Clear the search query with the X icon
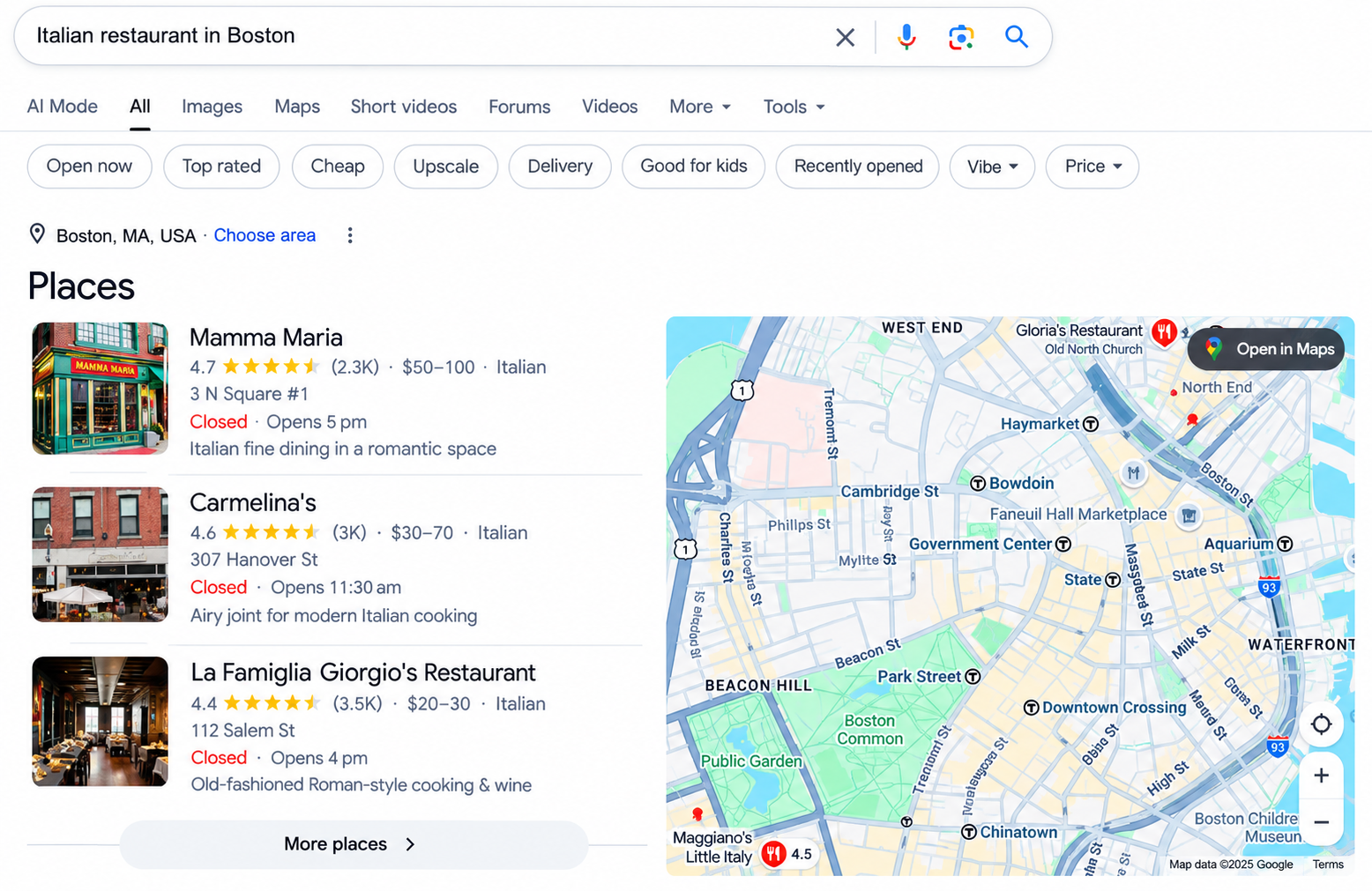Image resolution: width=1372 pixels, height=891 pixels. [x=845, y=37]
